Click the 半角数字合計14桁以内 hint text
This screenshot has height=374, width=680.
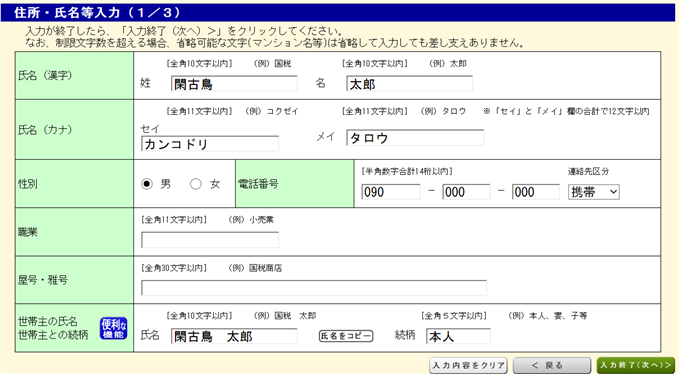point(406,172)
